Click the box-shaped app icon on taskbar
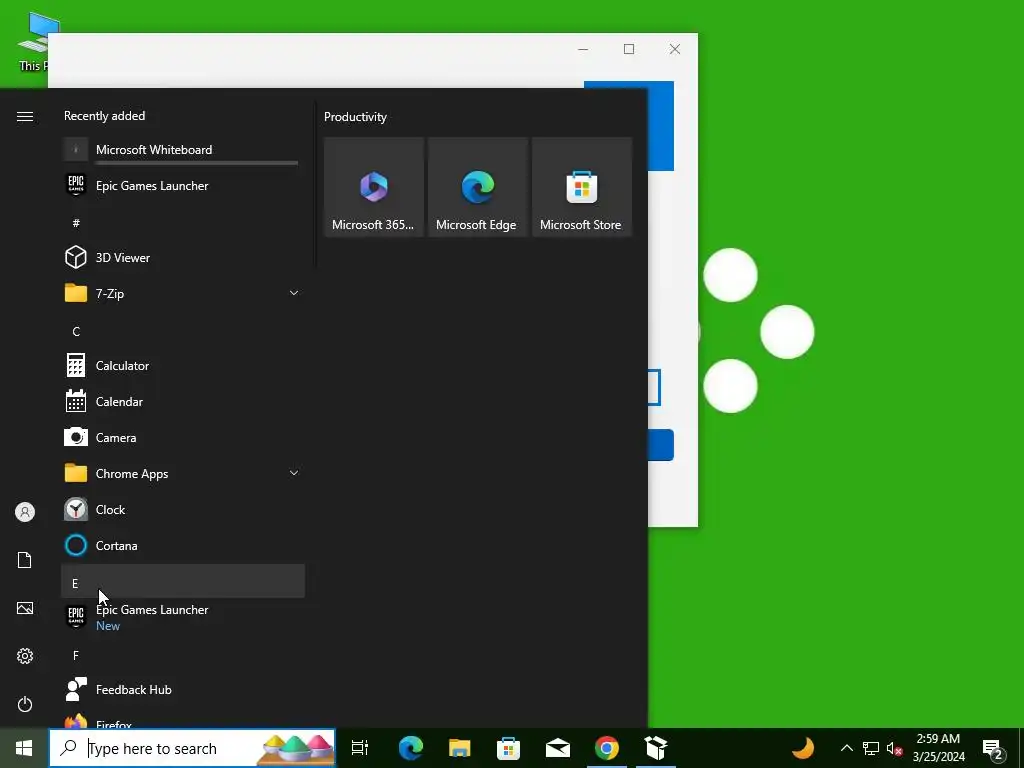1024x768 pixels. pyautogui.click(x=656, y=748)
